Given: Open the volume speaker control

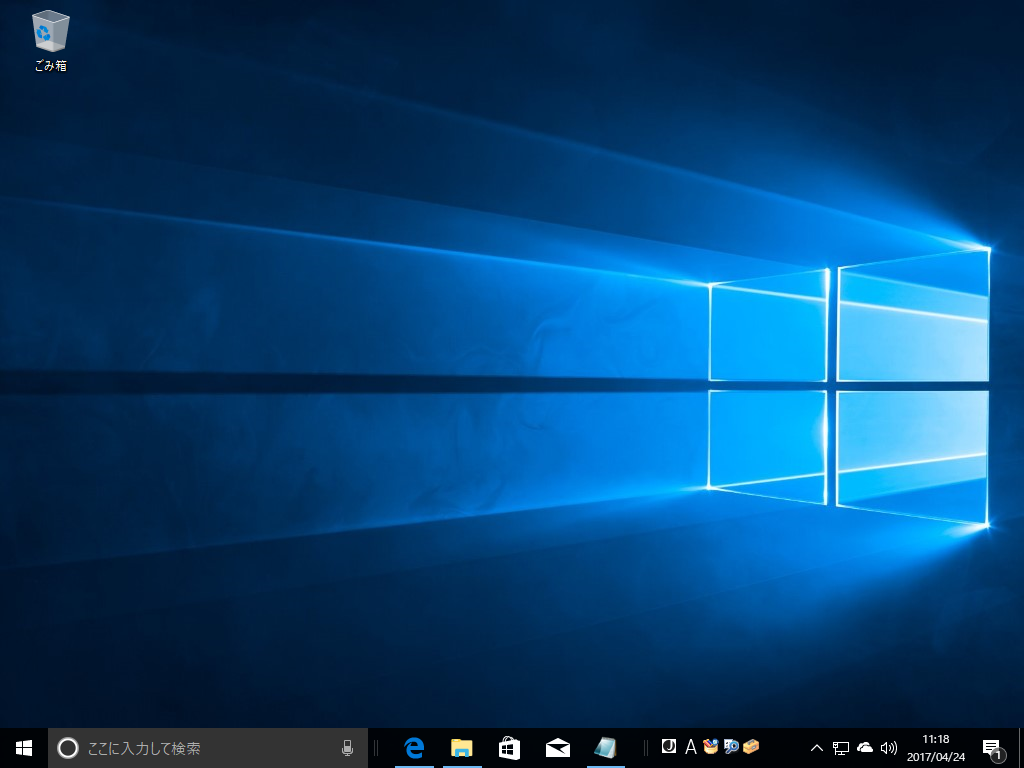Looking at the screenshot, I should [x=889, y=748].
